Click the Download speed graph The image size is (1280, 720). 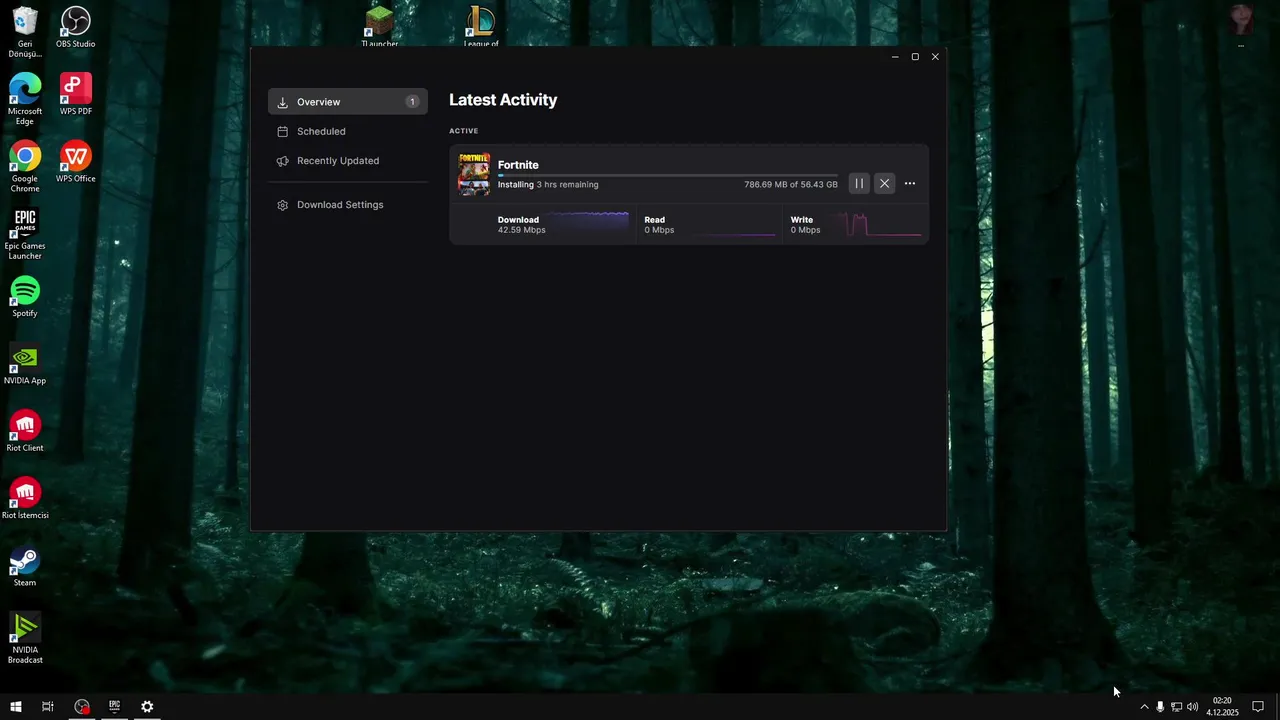[588, 224]
